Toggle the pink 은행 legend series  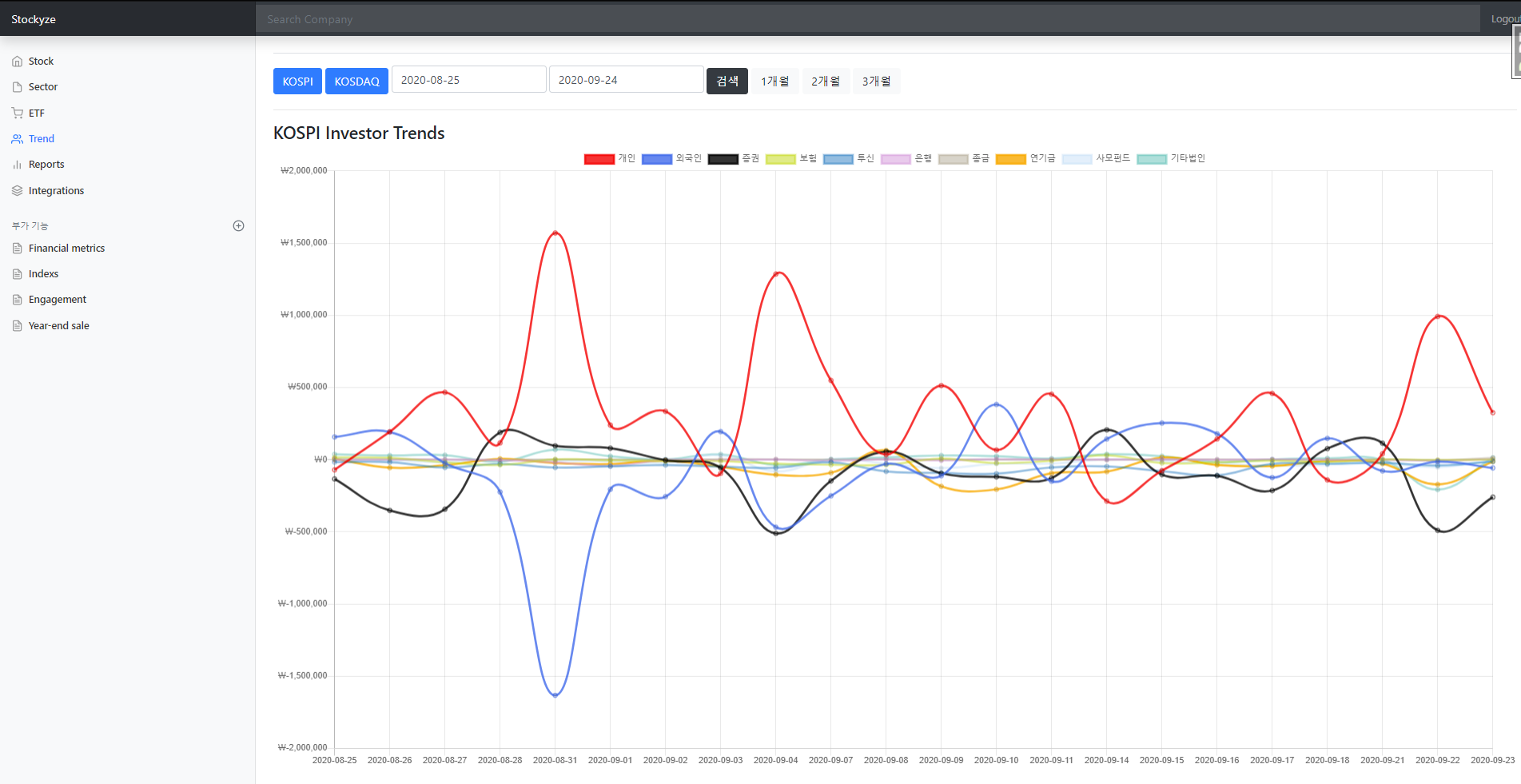tap(906, 159)
